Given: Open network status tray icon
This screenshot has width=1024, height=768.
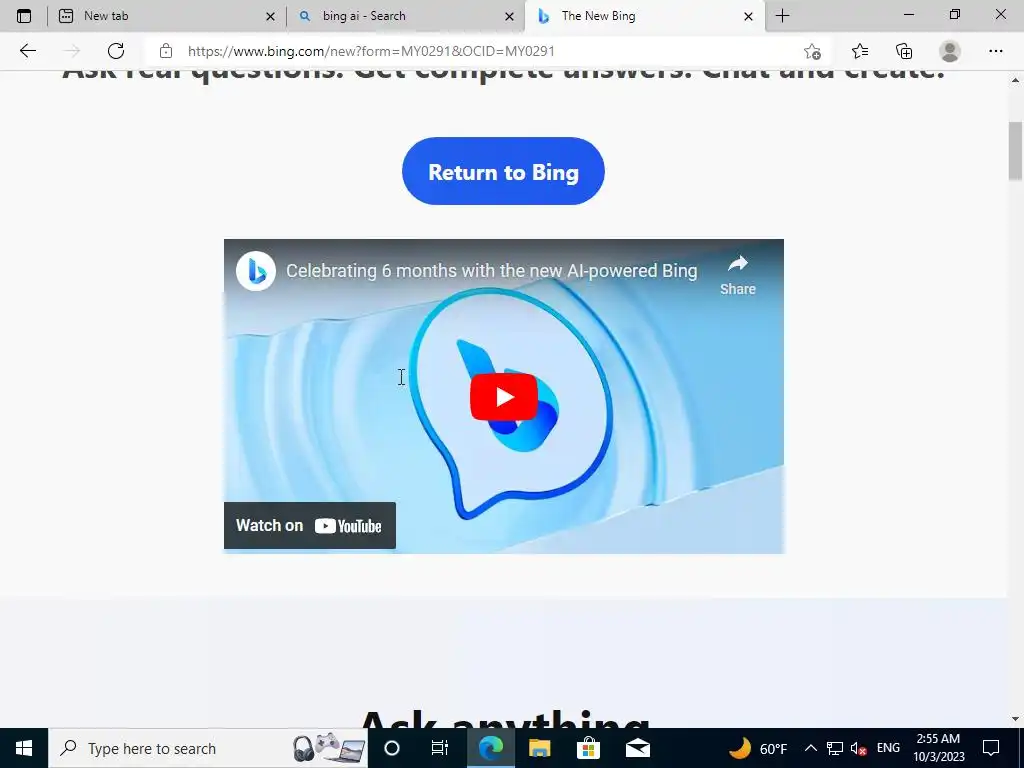Looking at the screenshot, I should pos(835,748).
